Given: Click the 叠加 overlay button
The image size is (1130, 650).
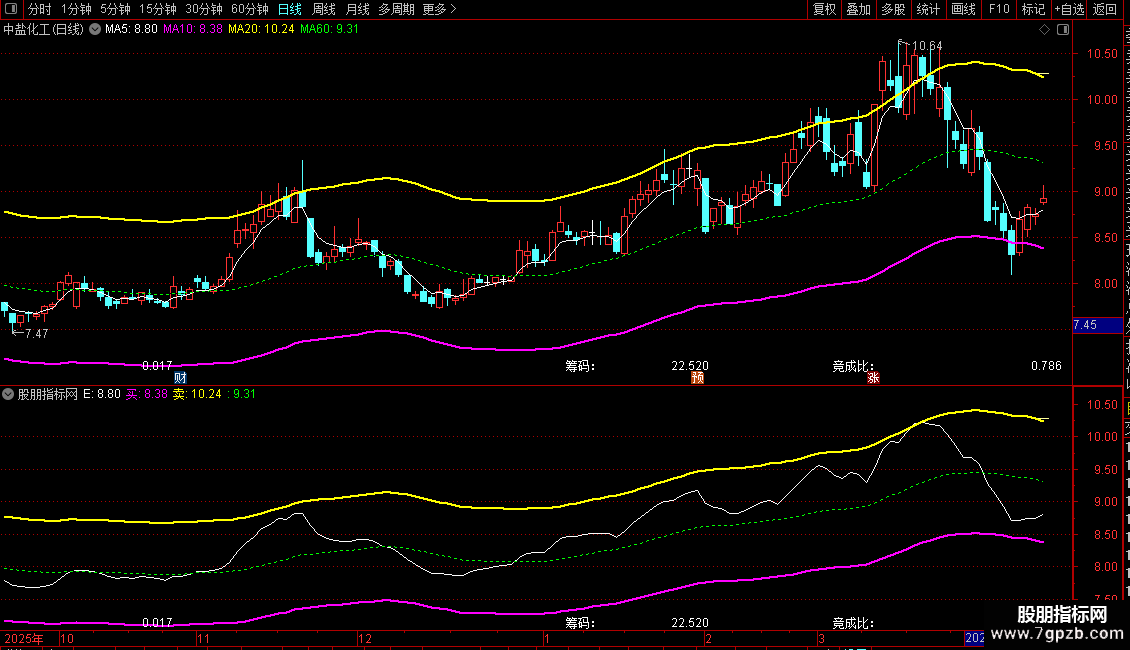Looking at the screenshot, I should tap(858, 9).
